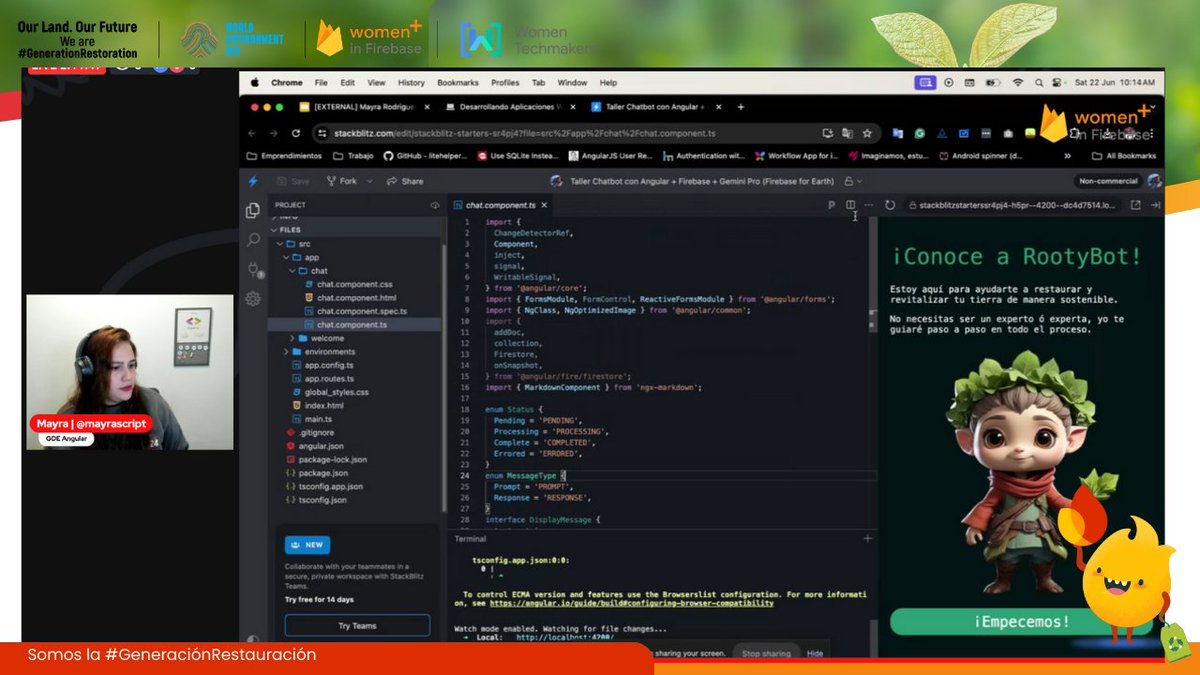Open chat.component.html file
Viewport: 1200px width, 675px height.
point(357,298)
